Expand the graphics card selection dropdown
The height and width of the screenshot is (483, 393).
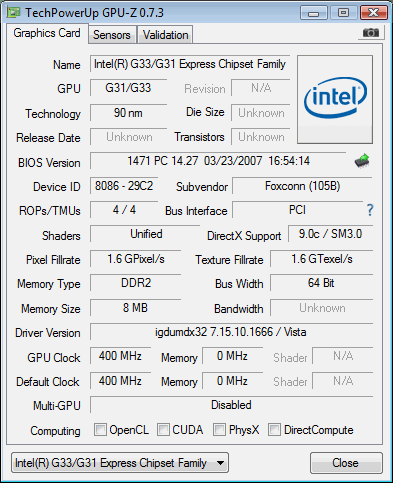[120, 463]
